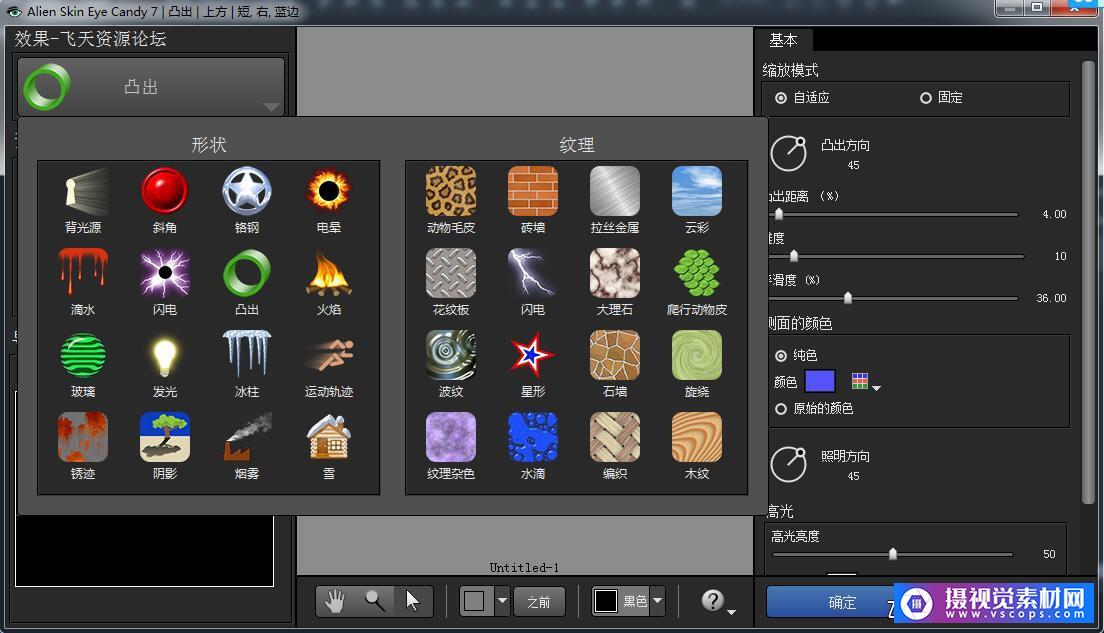The height and width of the screenshot is (633, 1104).
Task: Open the question mark help menu
Action: [718, 601]
